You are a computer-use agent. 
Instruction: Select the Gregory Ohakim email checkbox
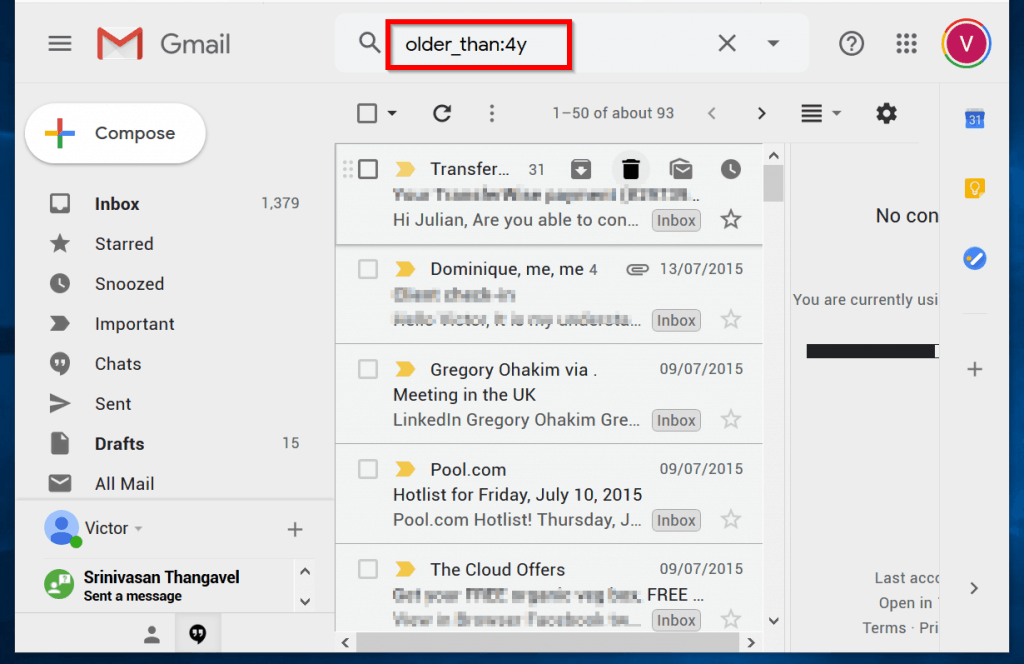pos(368,369)
